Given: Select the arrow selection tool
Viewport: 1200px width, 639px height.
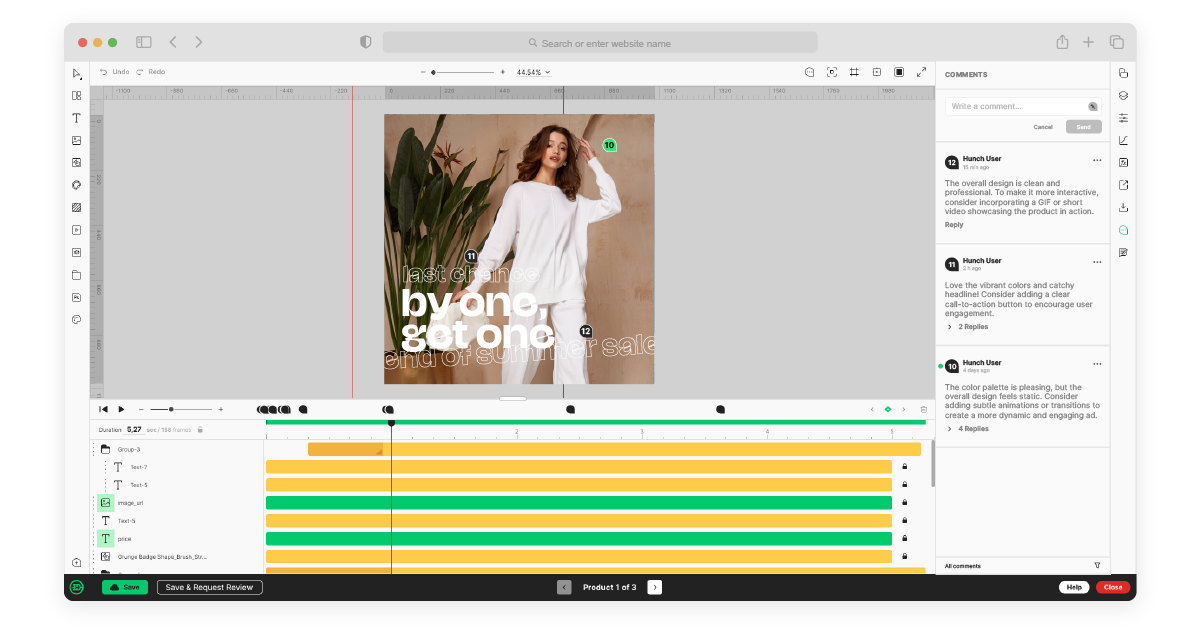Looking at the screenshot, I should click(x=75, y=72).
